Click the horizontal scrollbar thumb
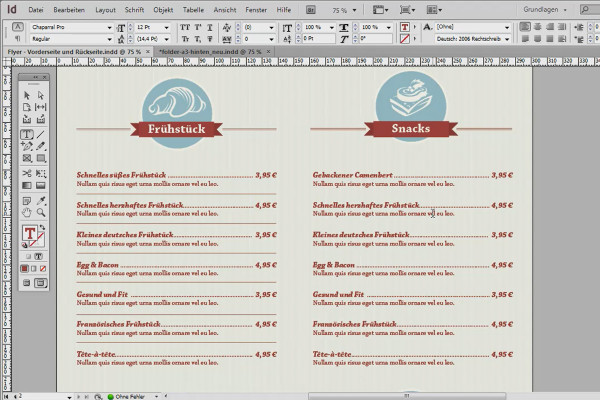The height and width of the screenshot is (400, 600). tap(407, 396)
